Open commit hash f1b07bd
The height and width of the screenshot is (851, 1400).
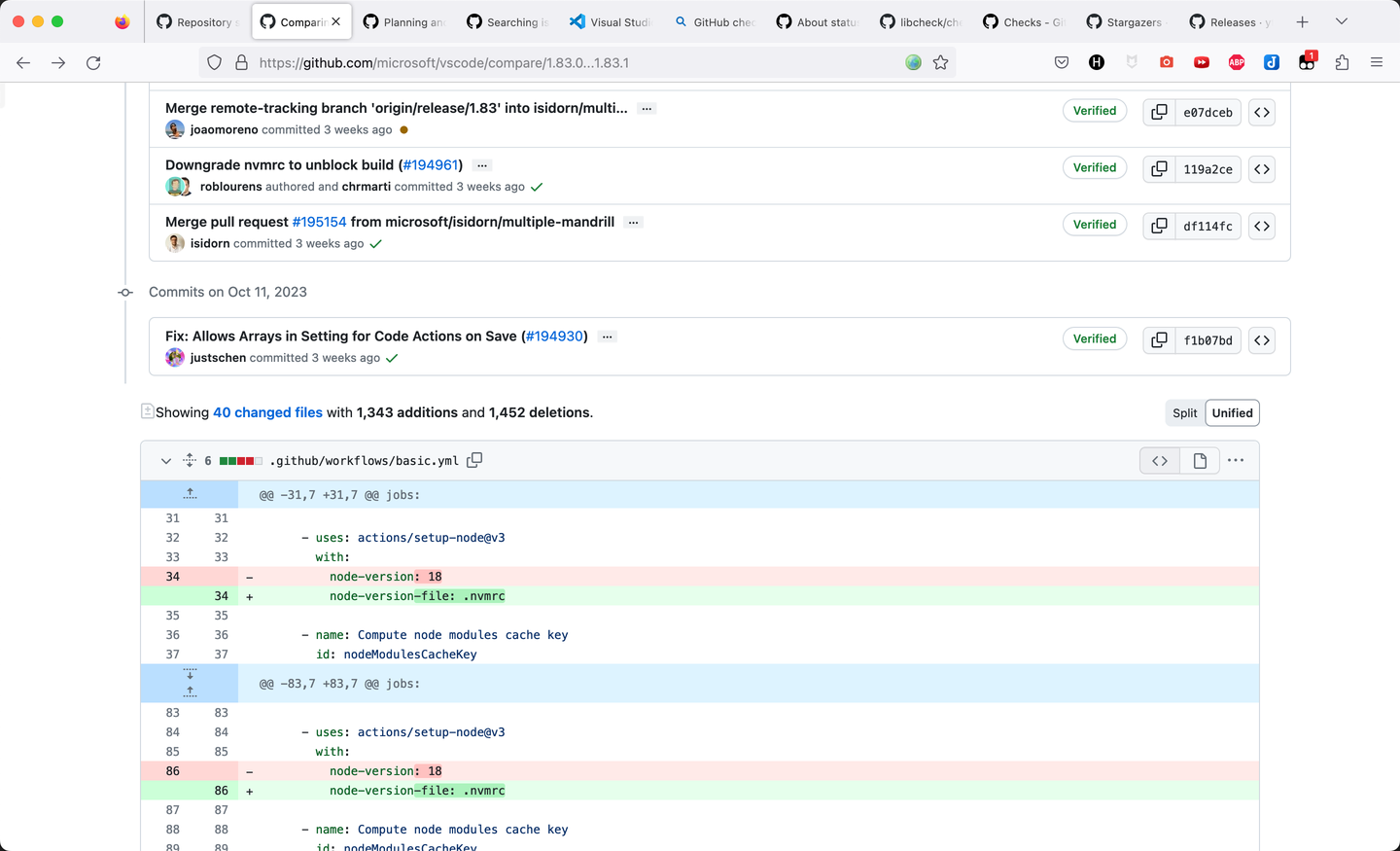(1207, 340)
